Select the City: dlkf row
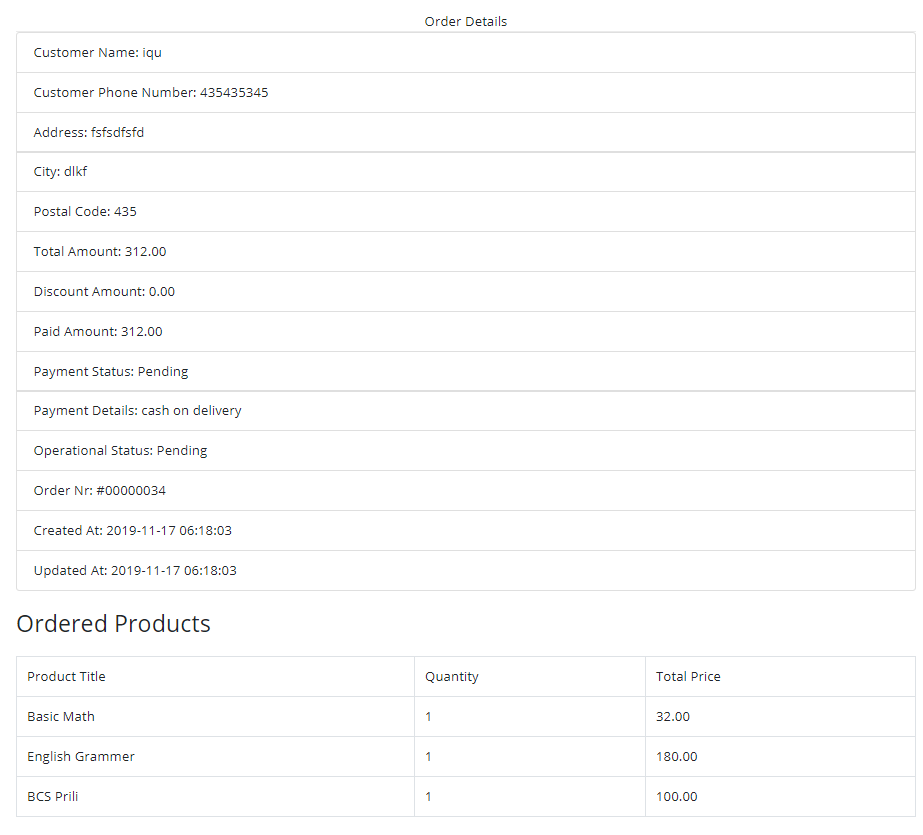 466,172
